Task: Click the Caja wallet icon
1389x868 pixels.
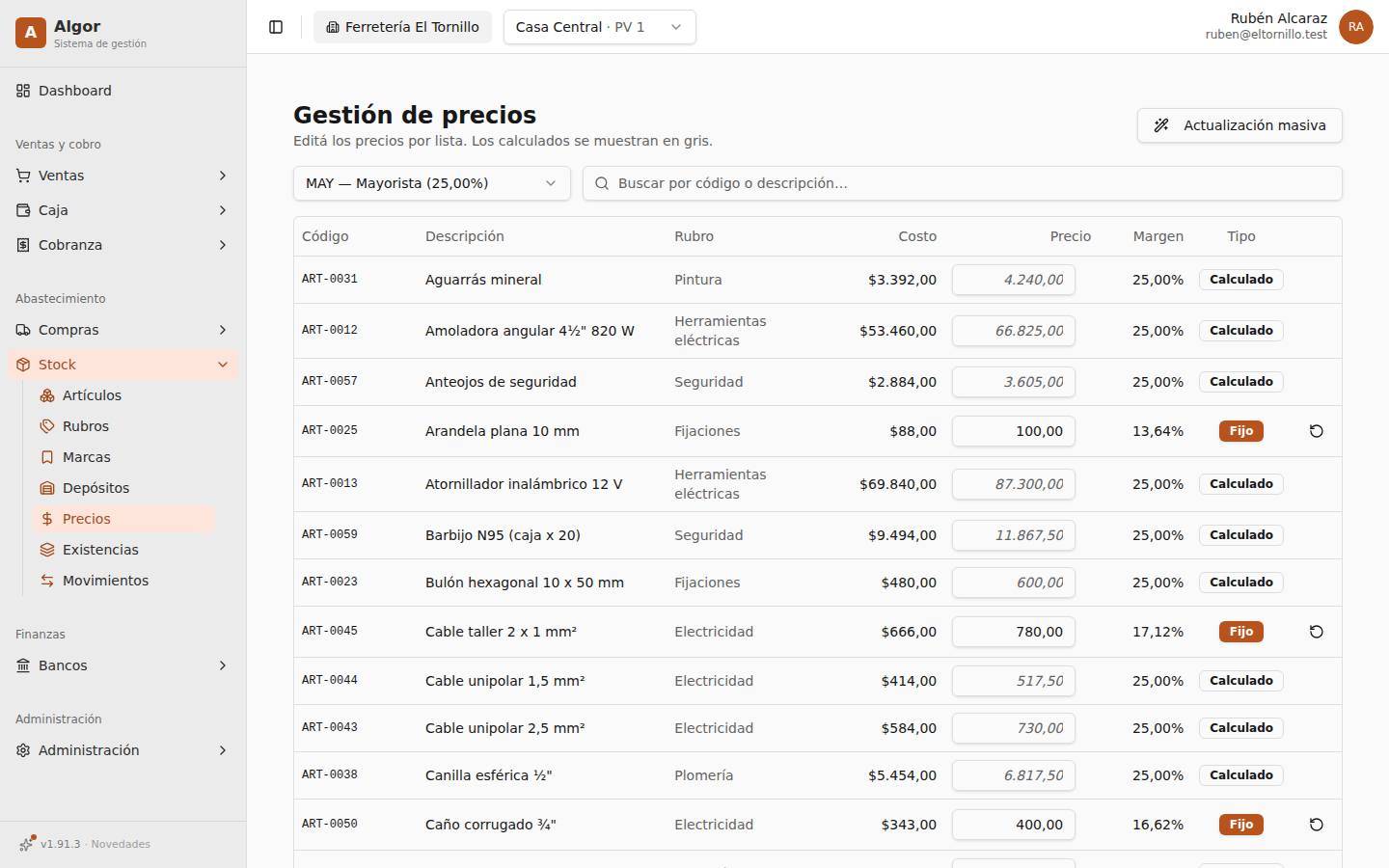Action: pyautogui.click(x=23, y=210)
